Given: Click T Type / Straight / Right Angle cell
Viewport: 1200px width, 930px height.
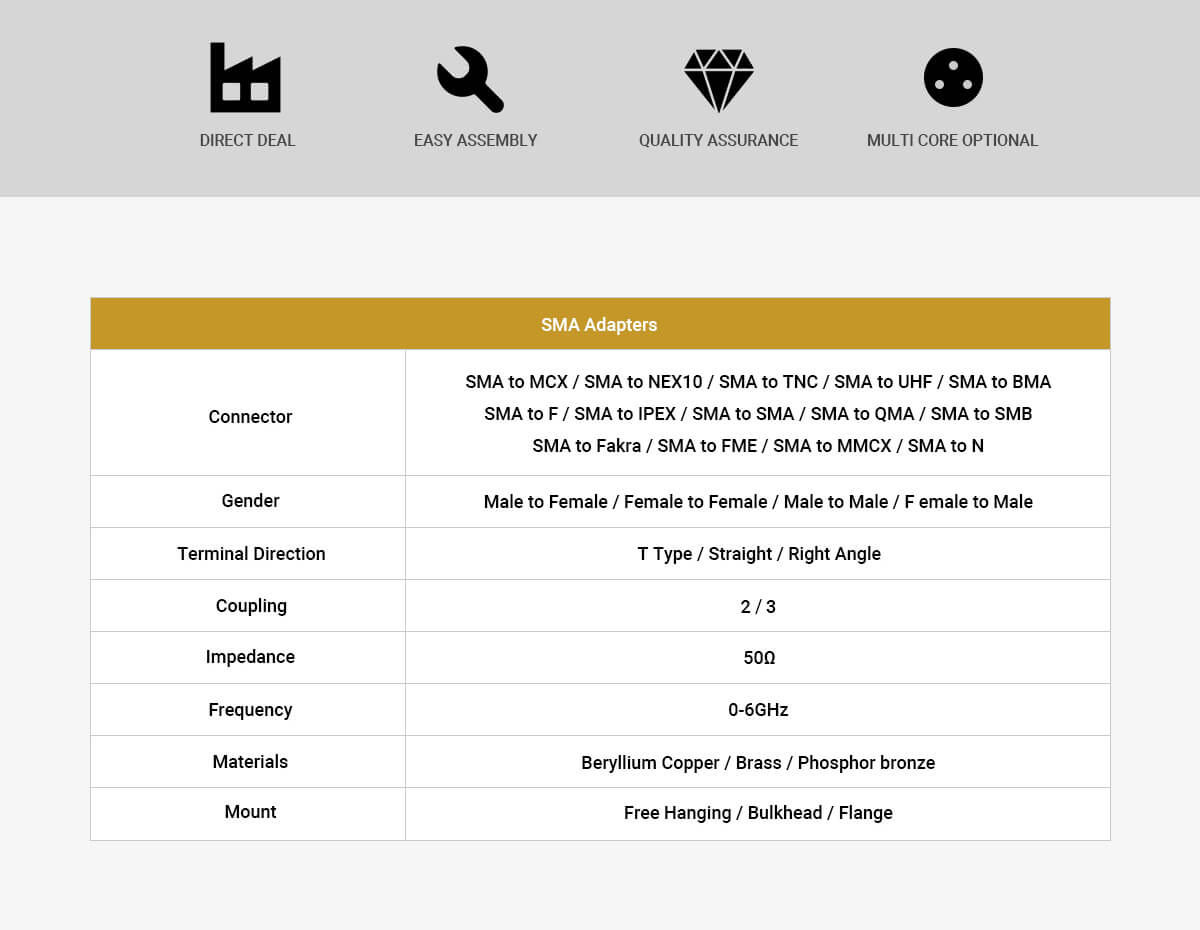Looking at the screenshot, I should [x=758, y=554].
